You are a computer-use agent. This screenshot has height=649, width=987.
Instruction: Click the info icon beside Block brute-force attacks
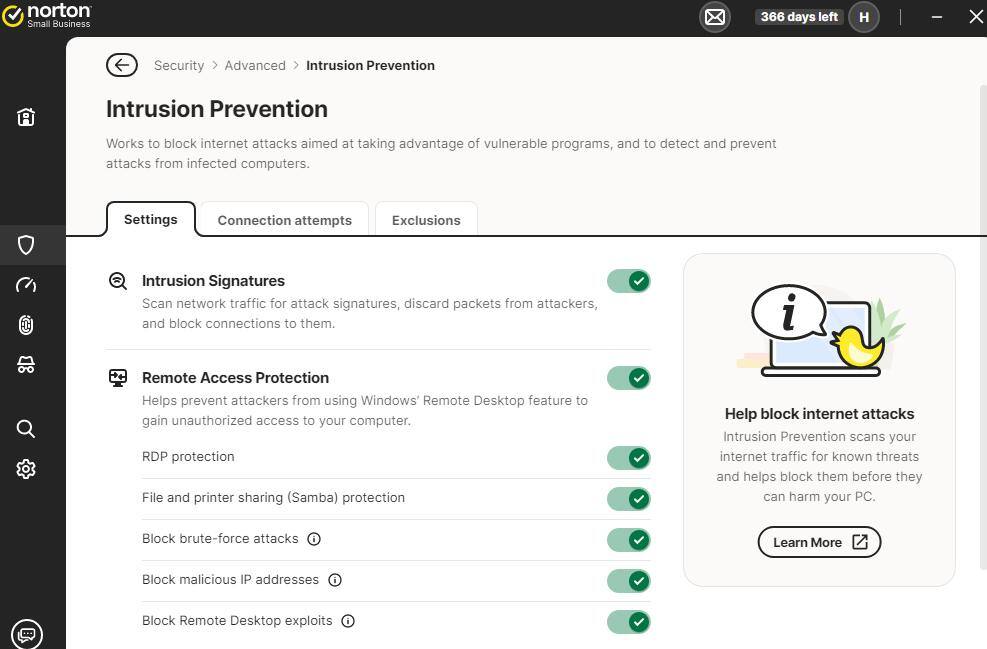pos(314,539)
